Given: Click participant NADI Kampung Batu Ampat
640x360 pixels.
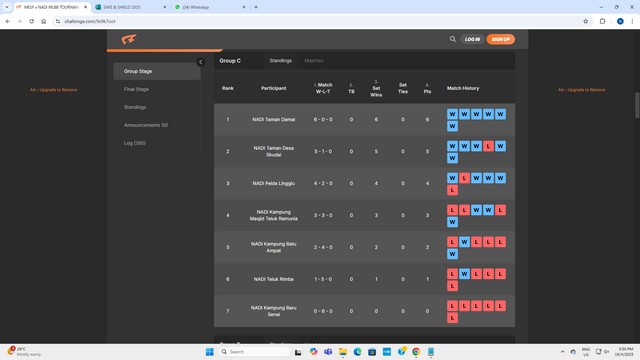Looking at the screenshot, I should (x=273, y=247).
